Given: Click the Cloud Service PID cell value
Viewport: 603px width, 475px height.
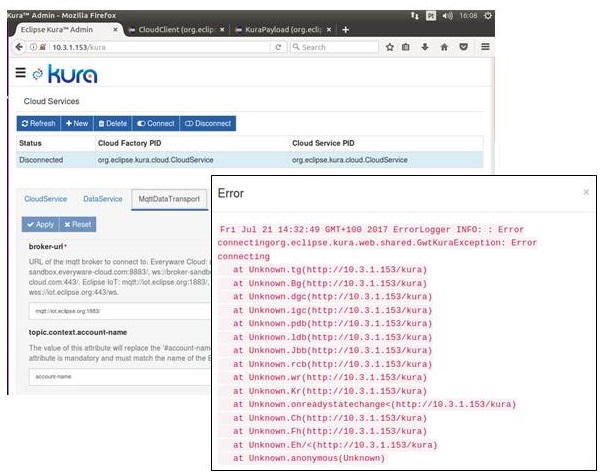Looking at the screenshot, I should (350, 160).
